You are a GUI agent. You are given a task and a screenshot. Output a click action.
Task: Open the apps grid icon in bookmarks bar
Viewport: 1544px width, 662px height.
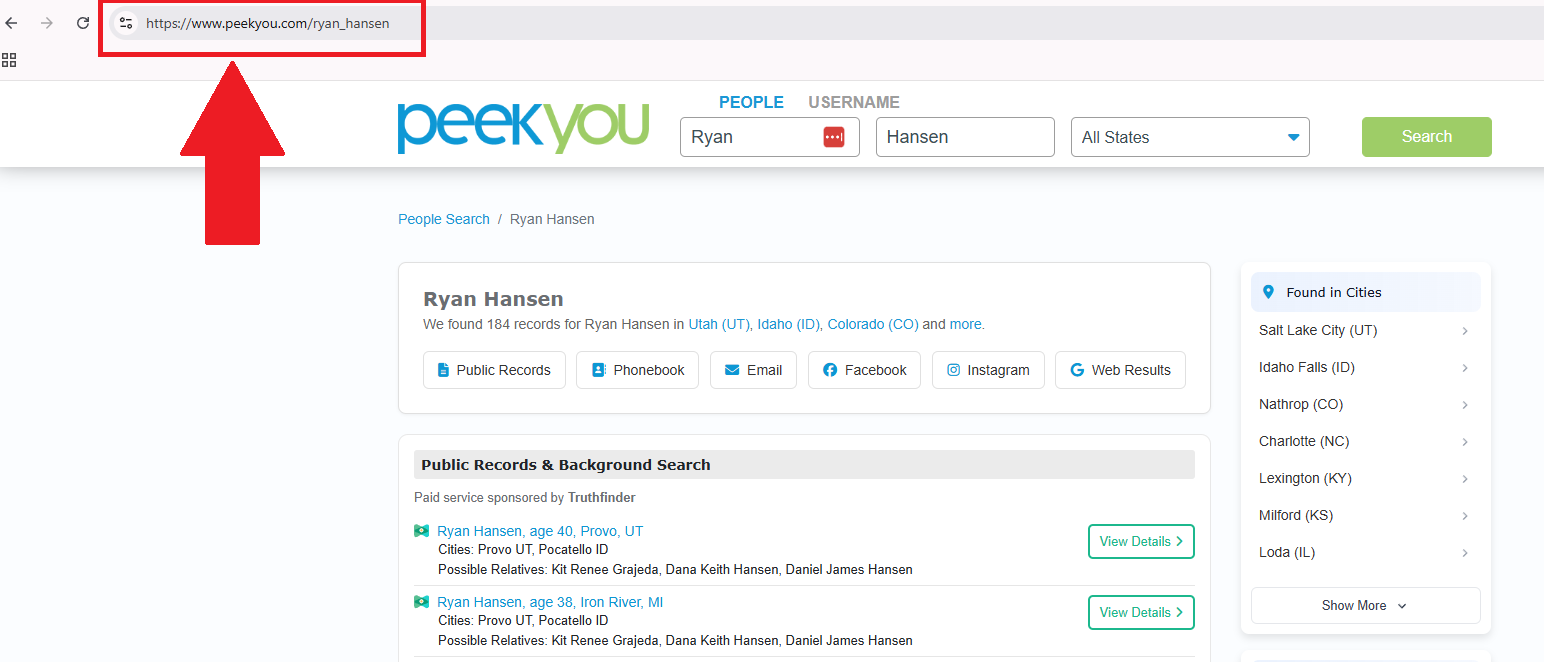pyautogui.click(x=9, y=60)
